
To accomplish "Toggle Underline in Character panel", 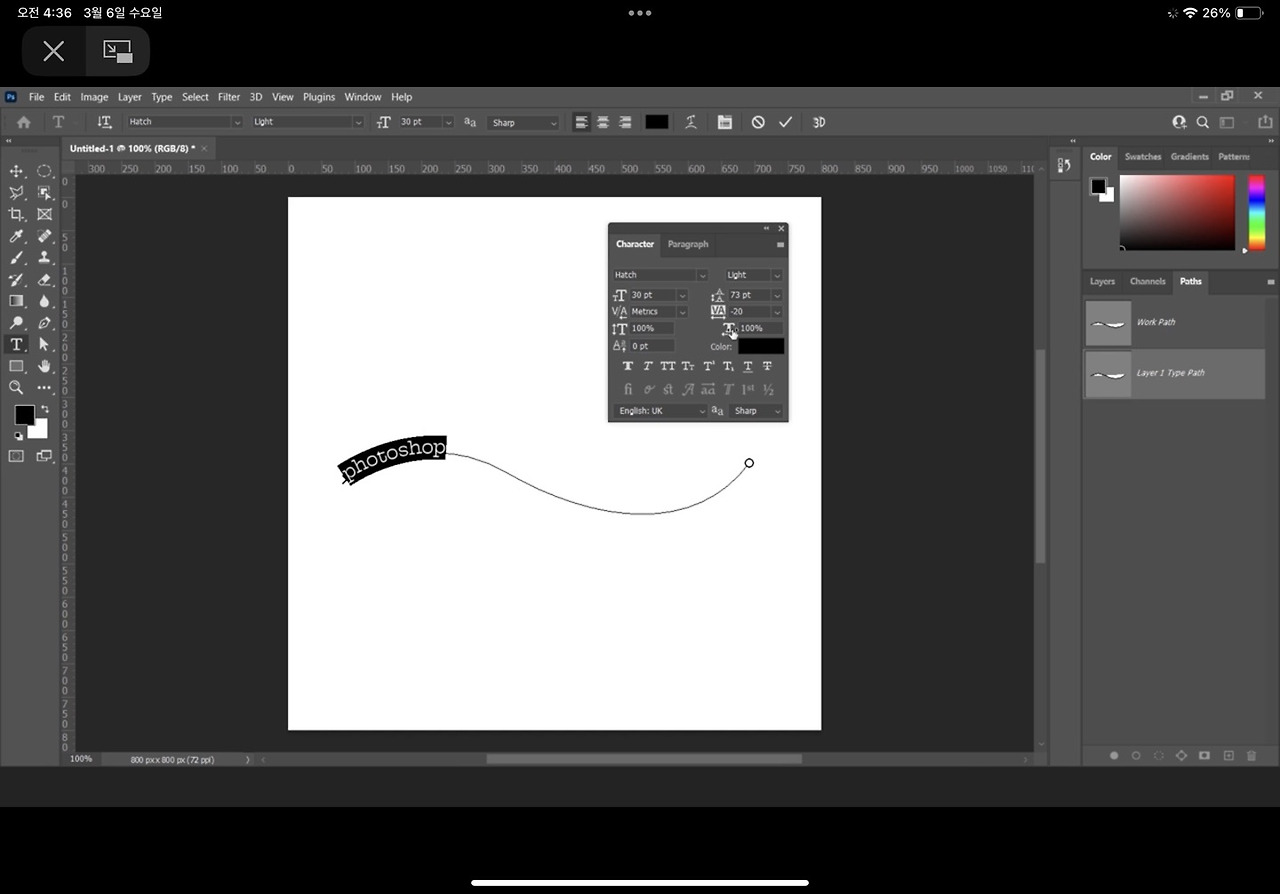I will (x=748, y=367).
